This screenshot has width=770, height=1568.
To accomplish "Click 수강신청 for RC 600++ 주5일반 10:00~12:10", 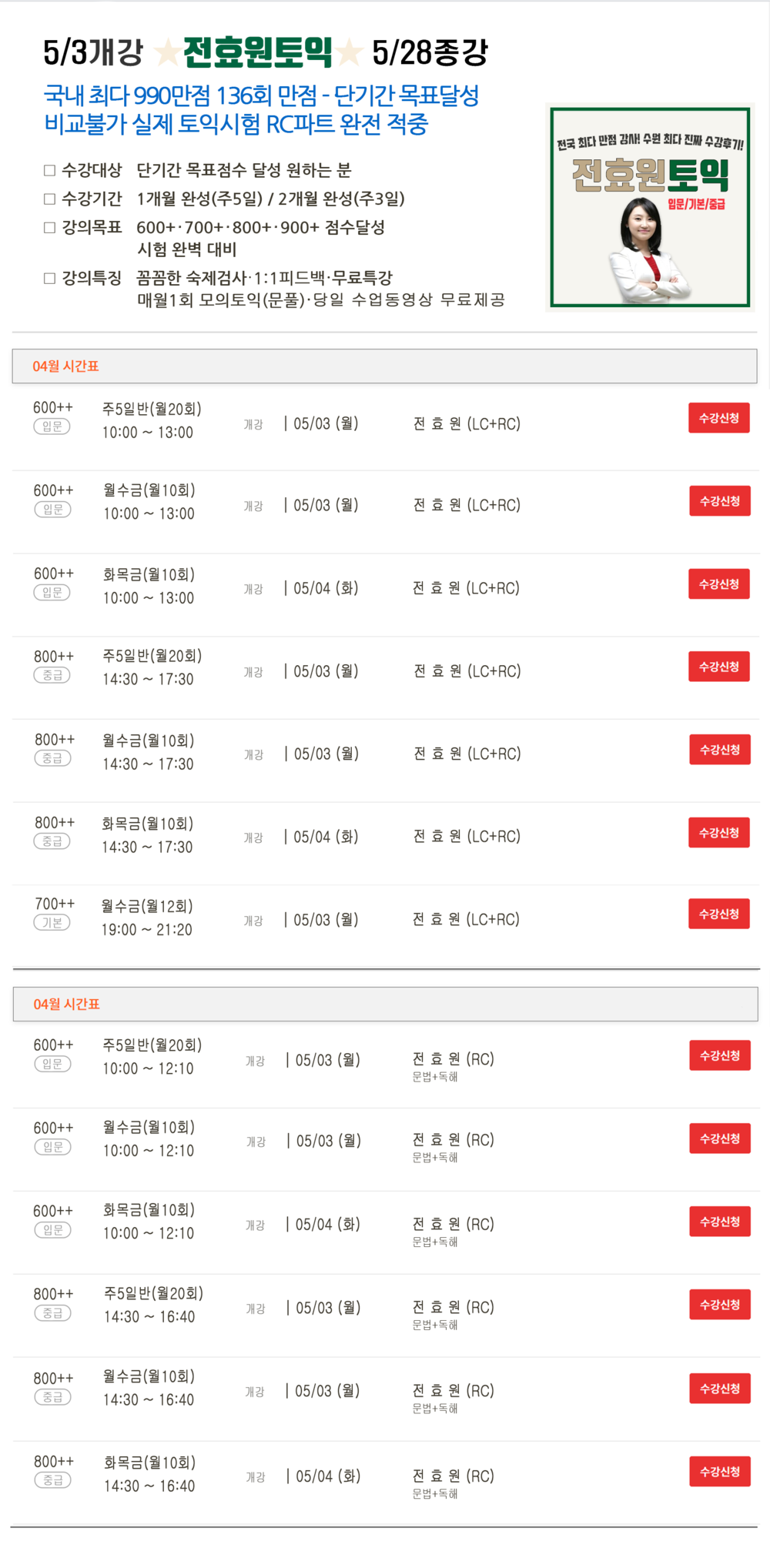I will [x=720, y=1055].
